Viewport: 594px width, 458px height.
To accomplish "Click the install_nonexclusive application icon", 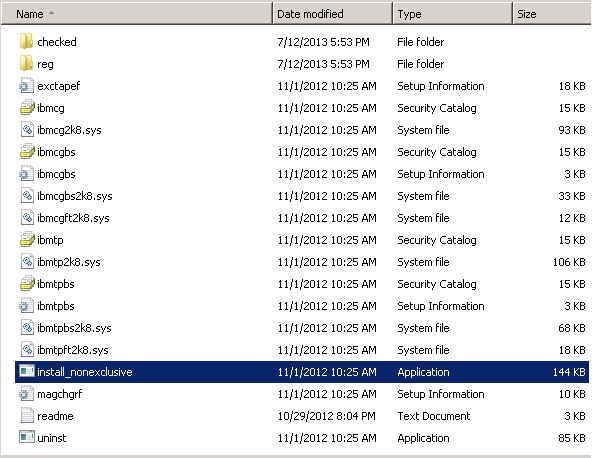I will tap(27, 371).
